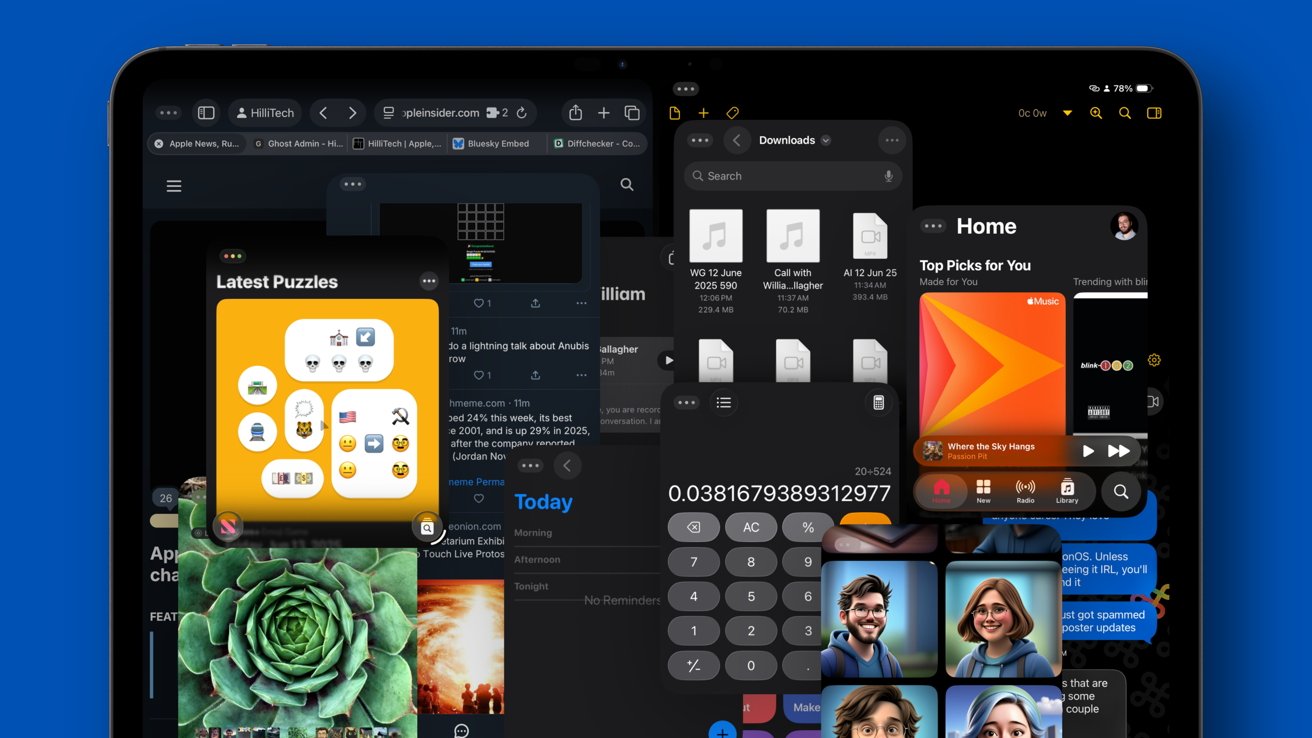Tap 7 on calculator
This screenshot has width=1312, height=738.
pyautogui.click(x=694, y=562)
